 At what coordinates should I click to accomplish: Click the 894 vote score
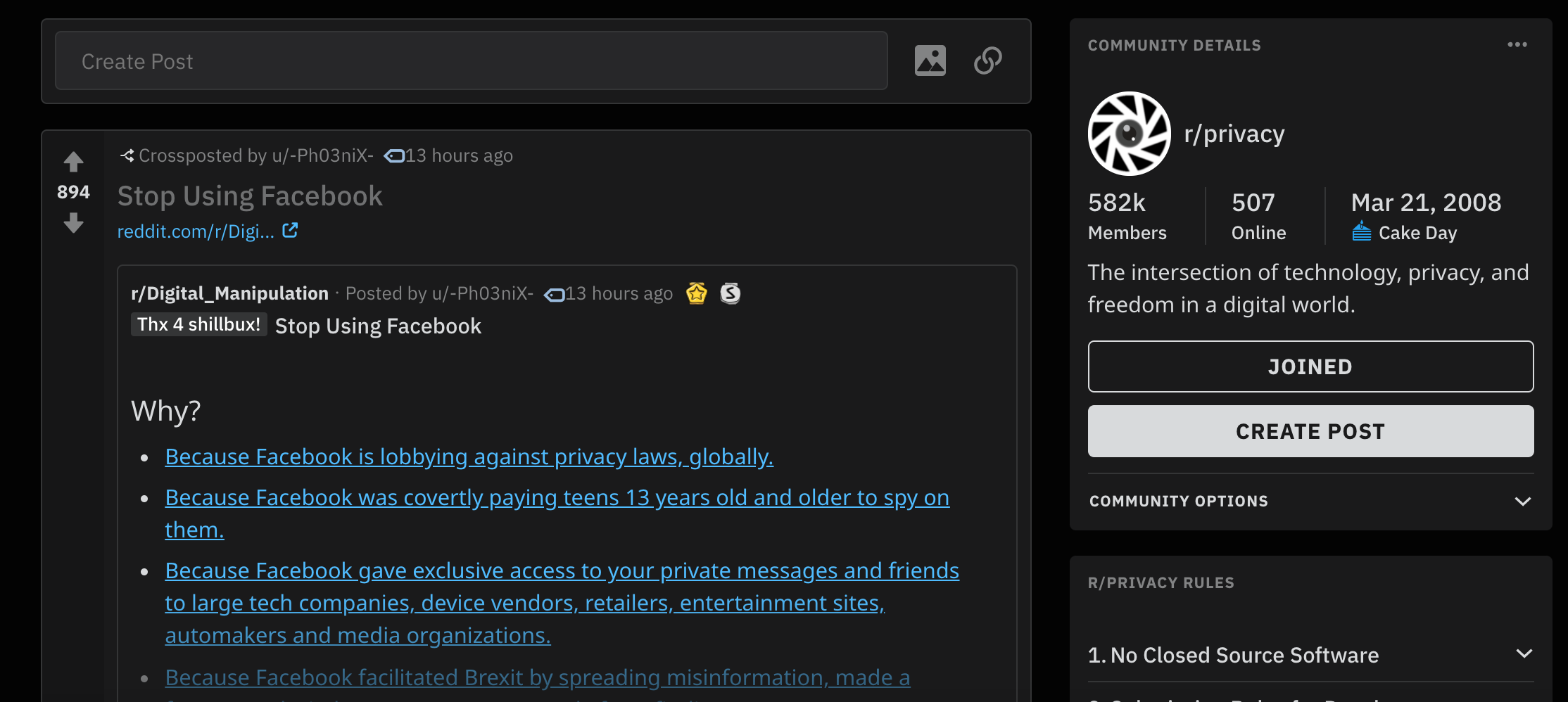(73, 192)
